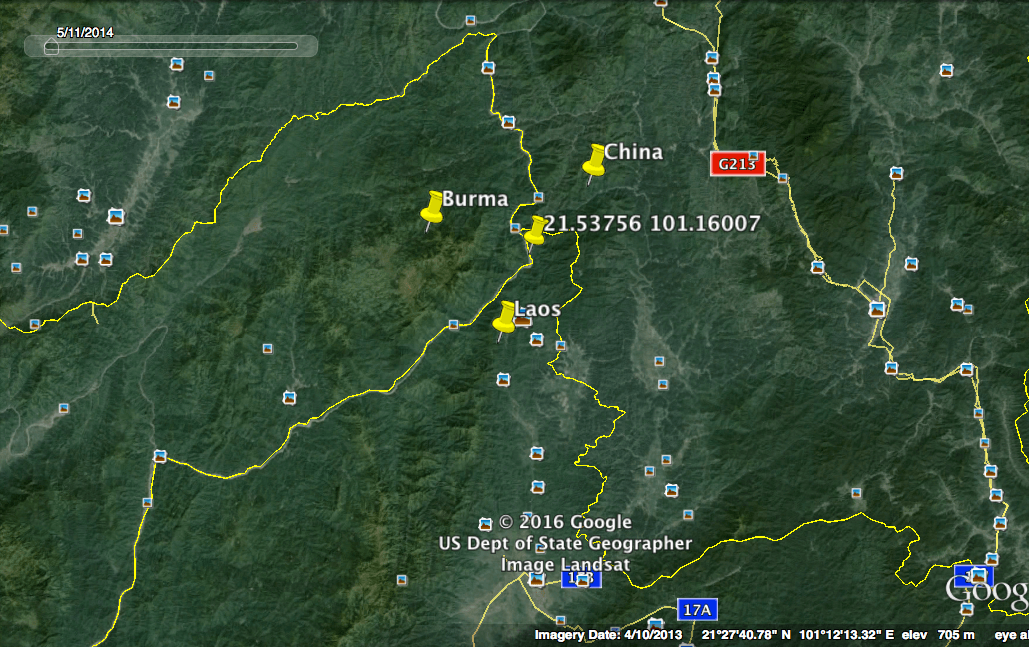Open the large photo icon left of that blue shield
This screenshot has width=1029, height=647.
[537, 579]
